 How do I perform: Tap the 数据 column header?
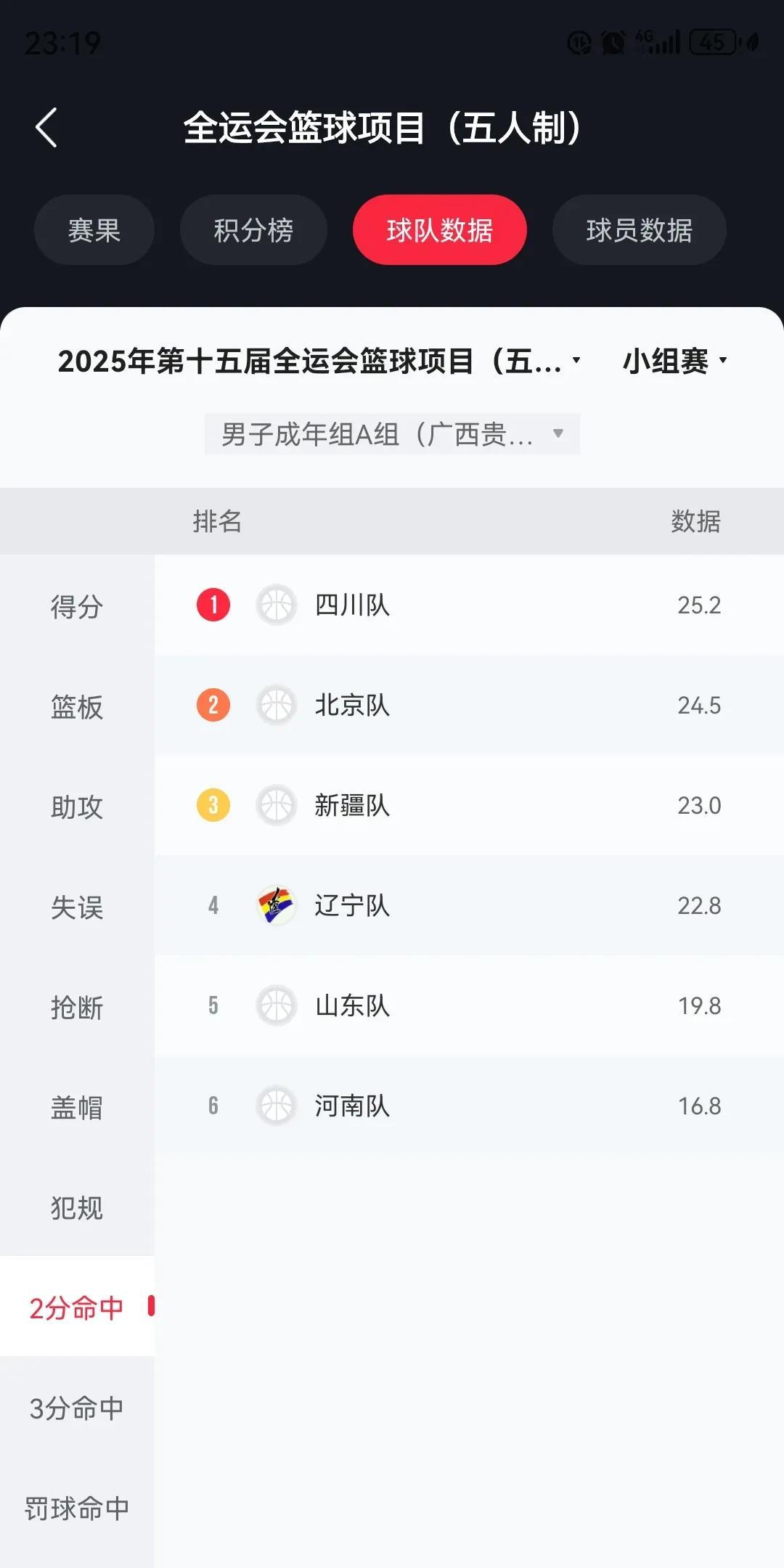(x=695, y=521)
